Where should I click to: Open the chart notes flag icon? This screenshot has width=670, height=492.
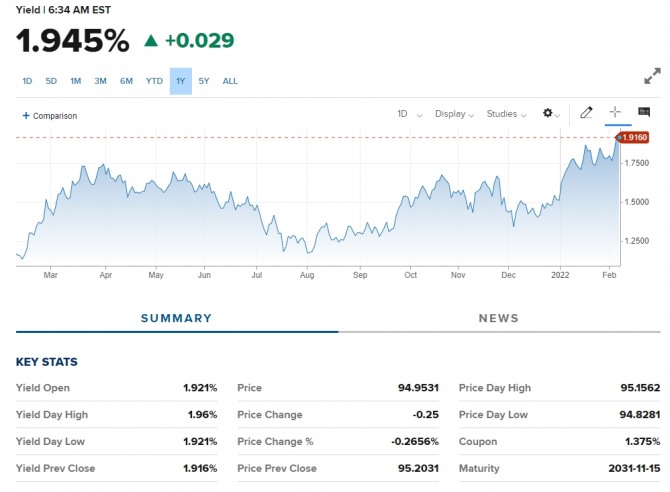point(644,112)
